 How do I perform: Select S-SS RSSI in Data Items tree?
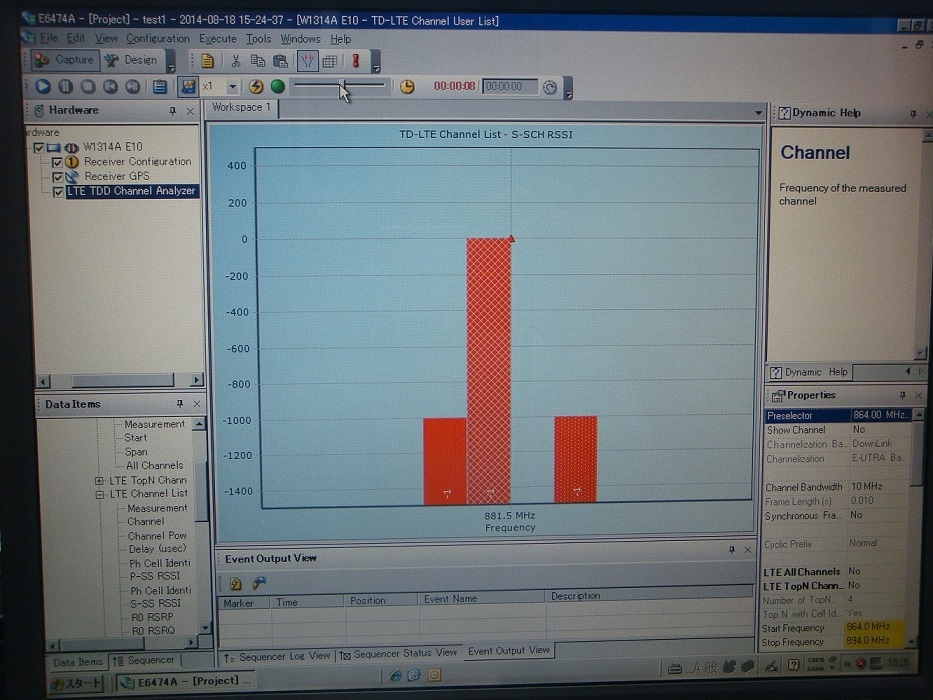[156, 603]
